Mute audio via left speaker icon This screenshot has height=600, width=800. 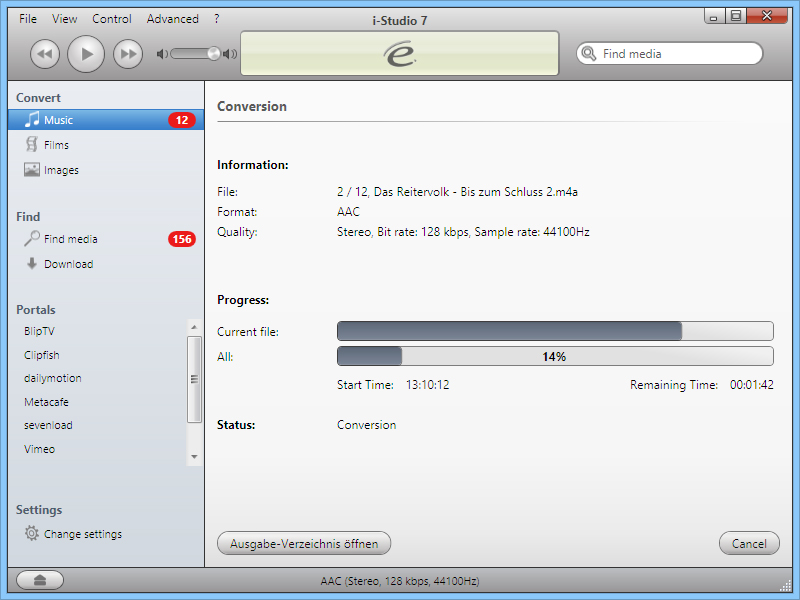(x=161, y=54)
